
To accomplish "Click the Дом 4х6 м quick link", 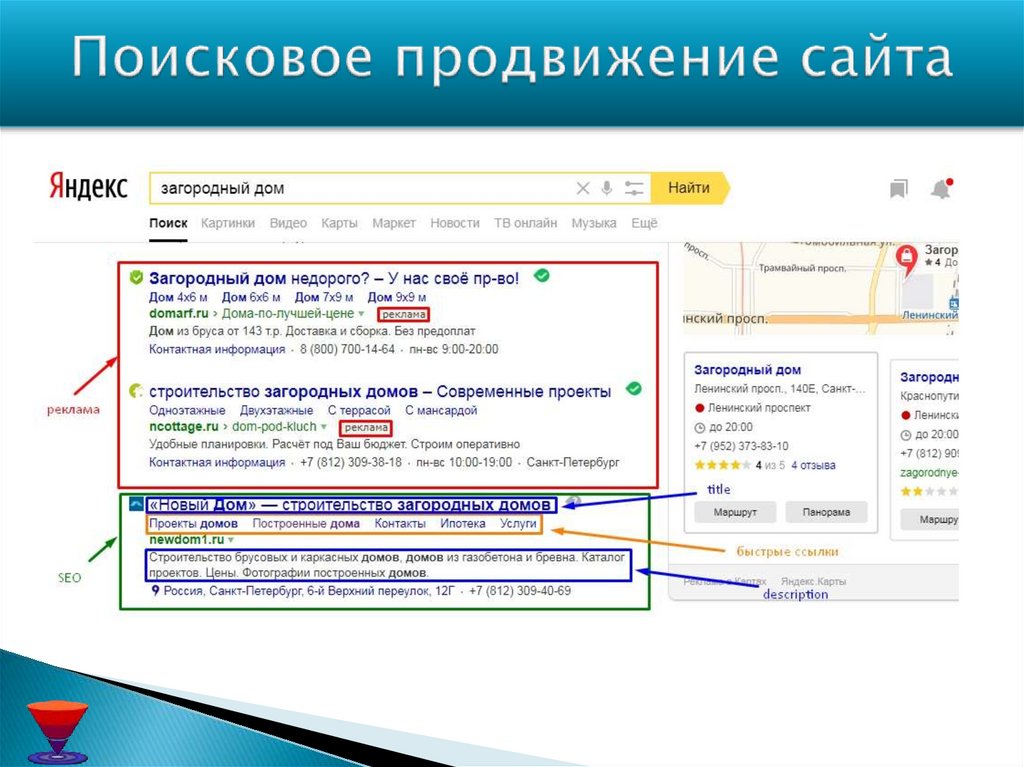I will point(178,297).
